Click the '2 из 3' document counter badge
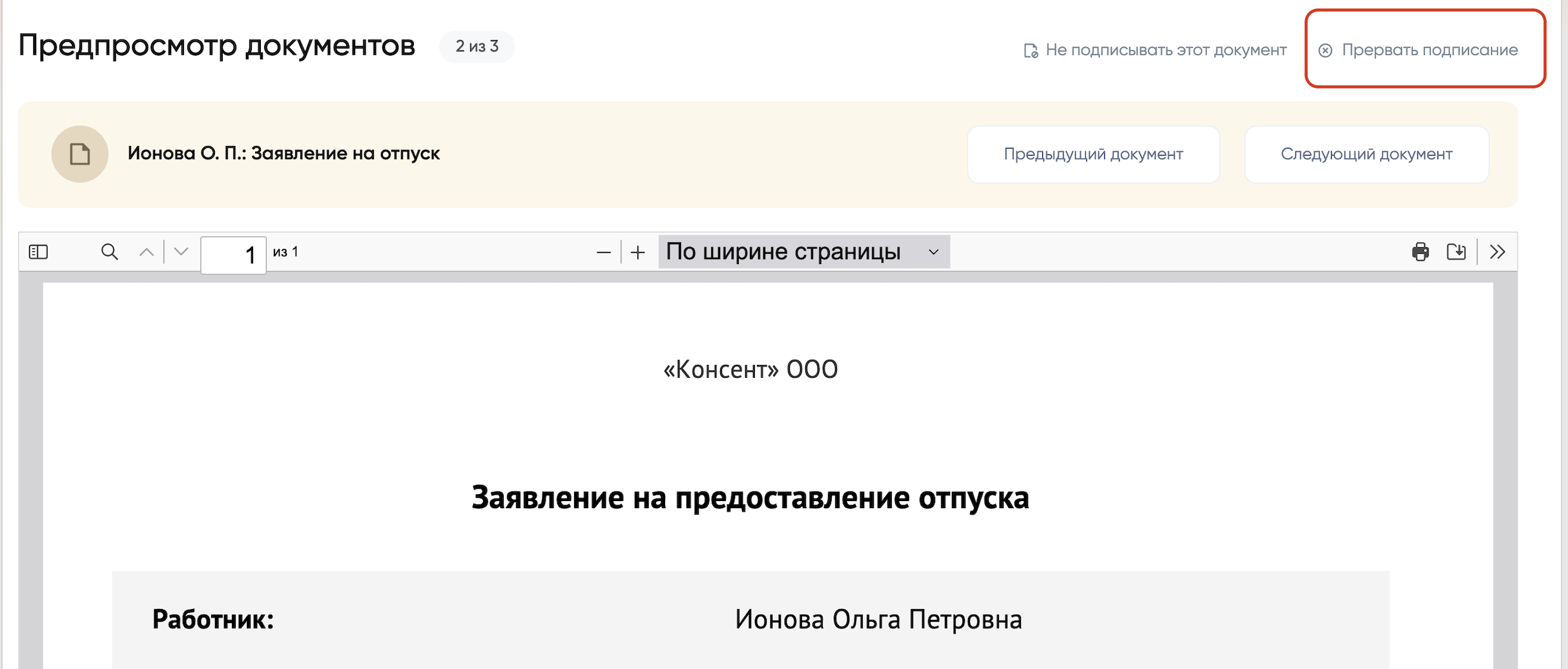Viewport: 1568px width, 669px height. [477, 46]
